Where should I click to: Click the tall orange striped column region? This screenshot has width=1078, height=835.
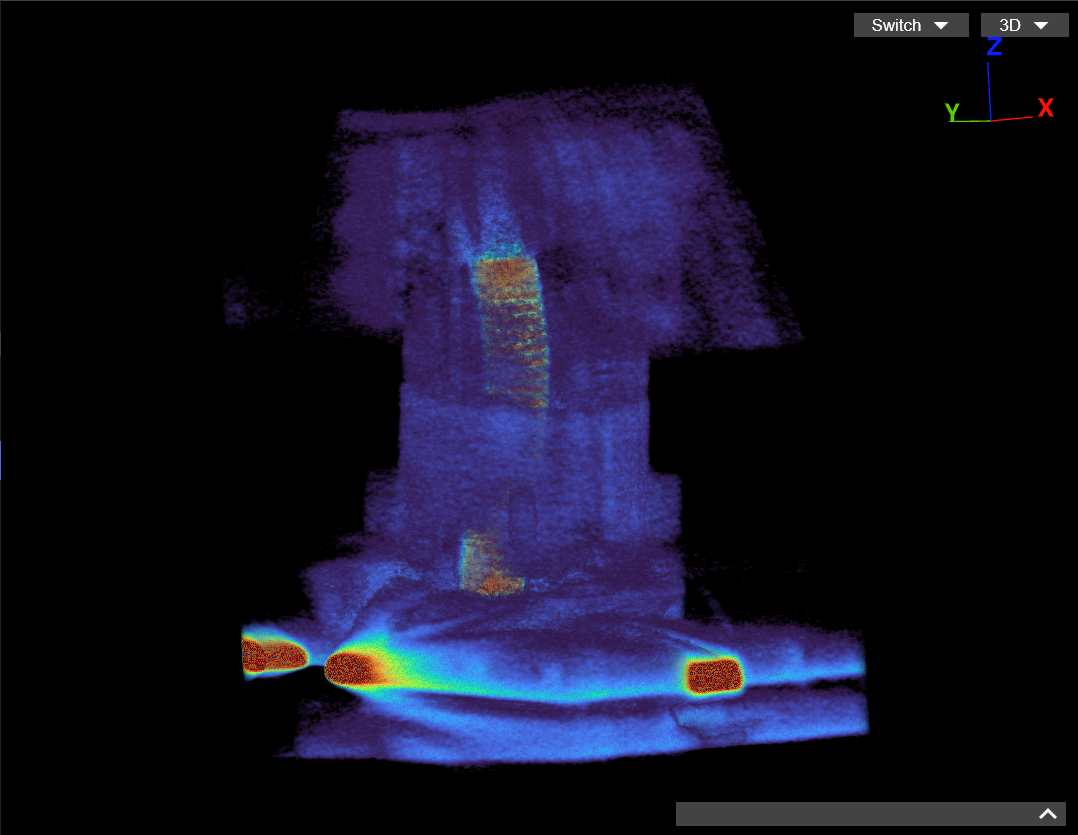pyautogui.click(x=512, y=330)
